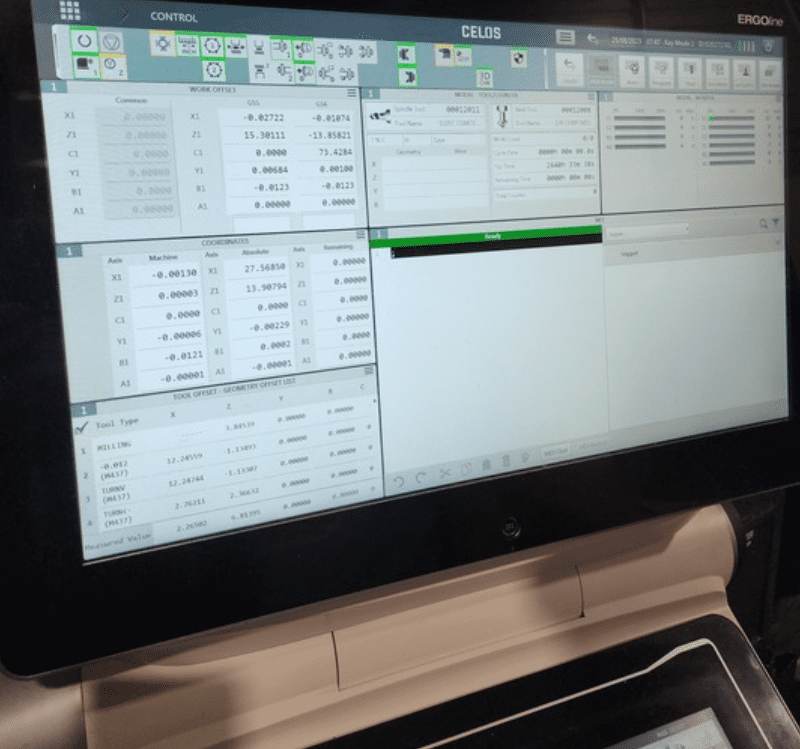Toggle the INCH unit mode button
This screenshot has height=749, width=800.
point(187,43)
